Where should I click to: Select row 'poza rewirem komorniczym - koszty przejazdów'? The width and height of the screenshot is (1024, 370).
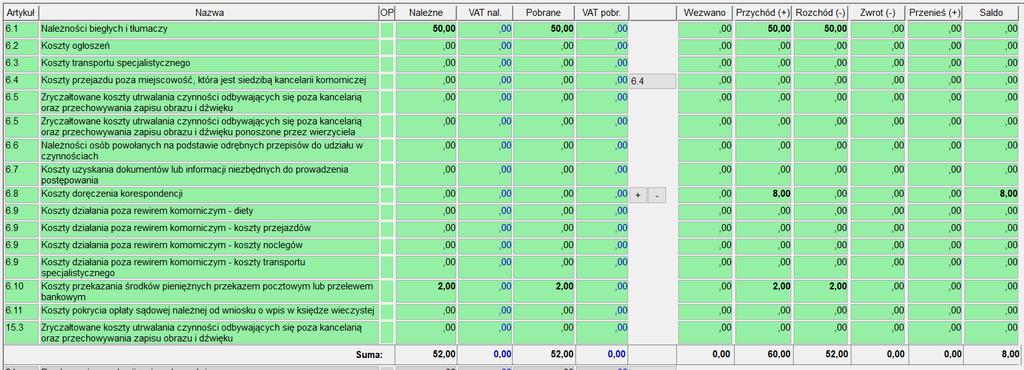209,228
